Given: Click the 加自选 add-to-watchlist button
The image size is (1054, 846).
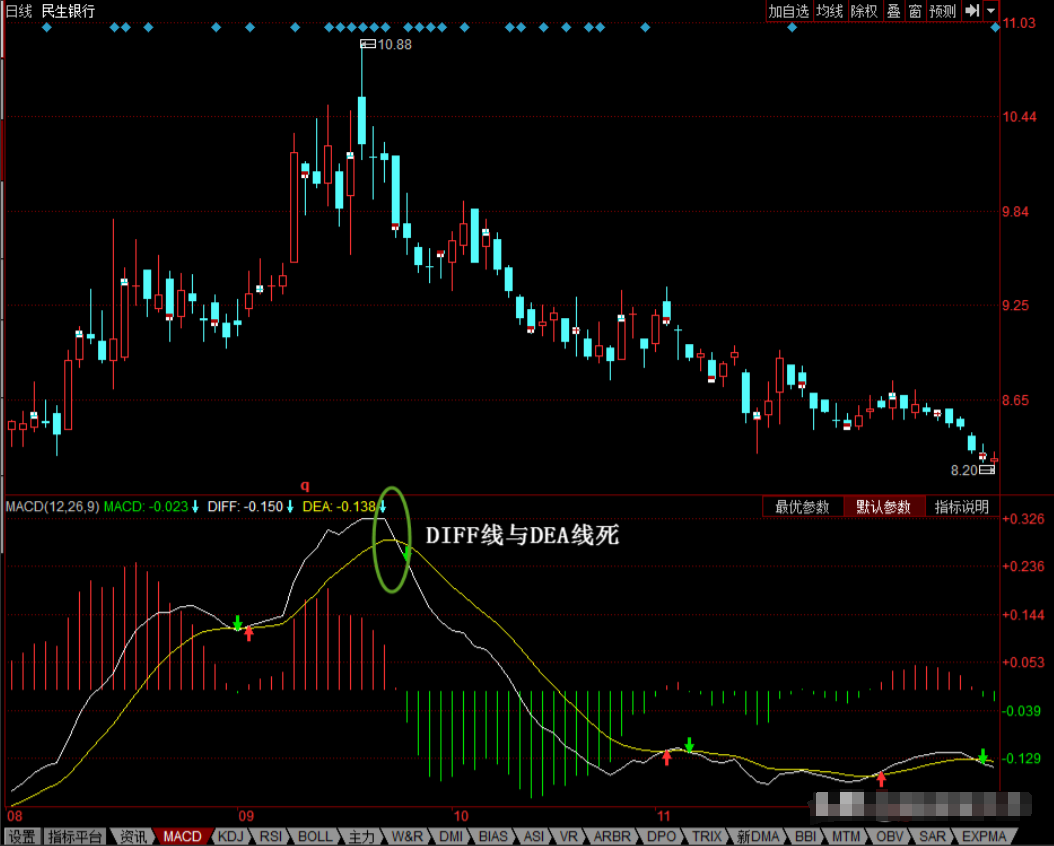Looking at the screenshot, I should coord(788,11).
